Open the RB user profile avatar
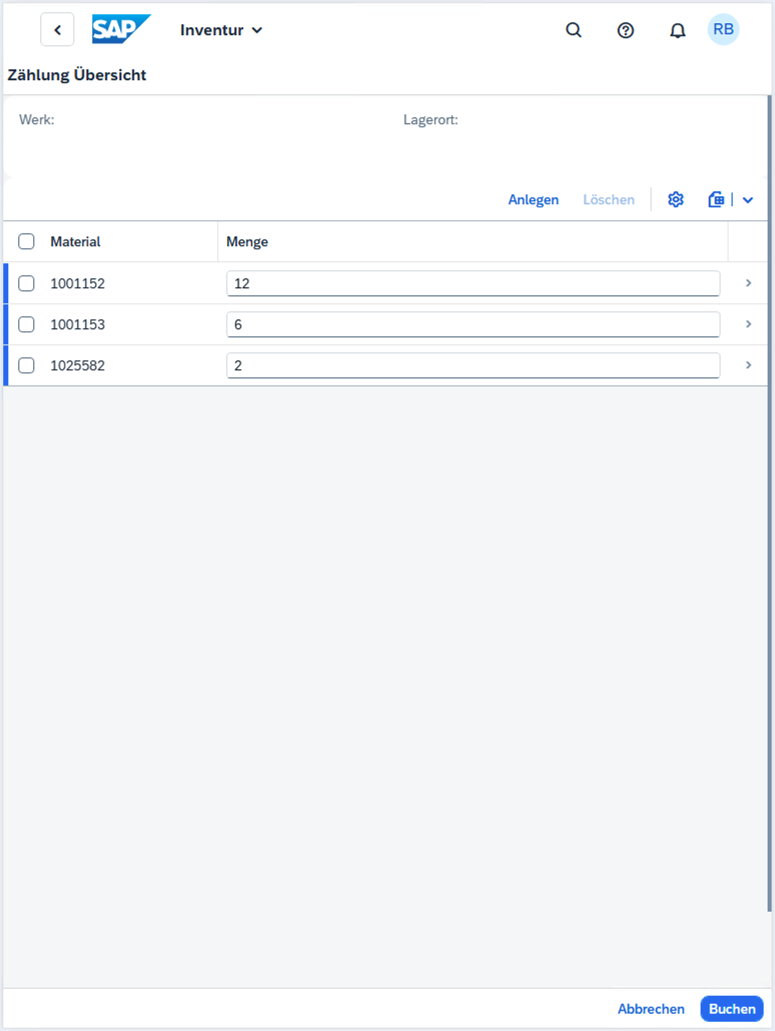The width and height of the screenshot is (775, 1031). pyautogui.click(x=723, y=30)
